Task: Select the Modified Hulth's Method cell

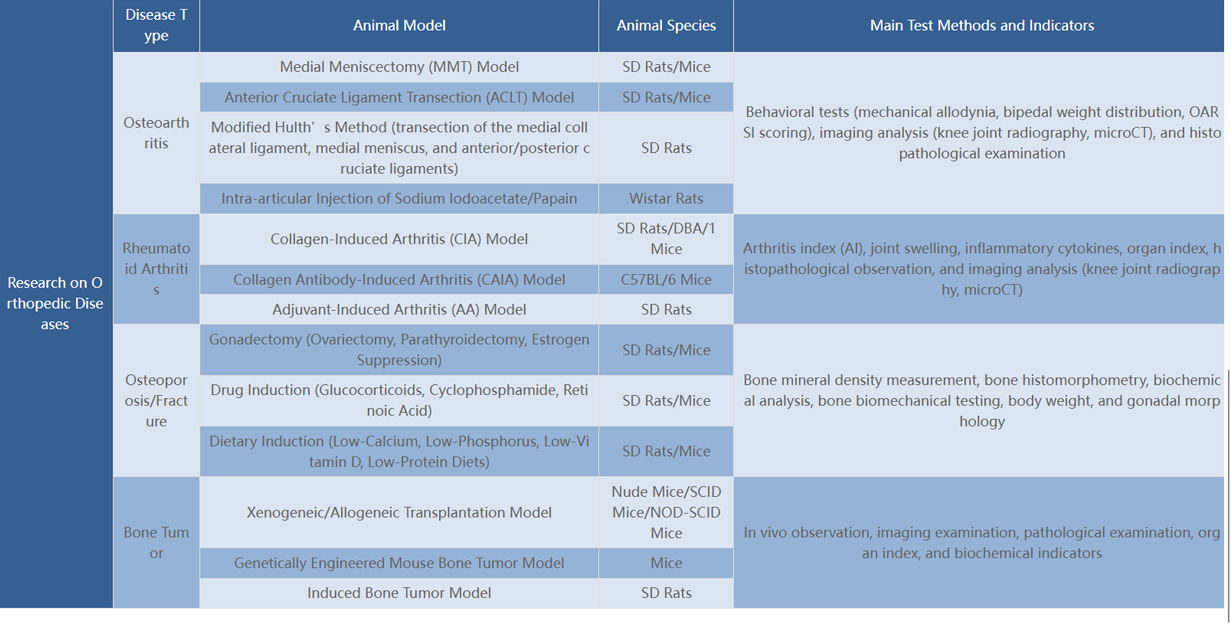Action: pos(399,148)
